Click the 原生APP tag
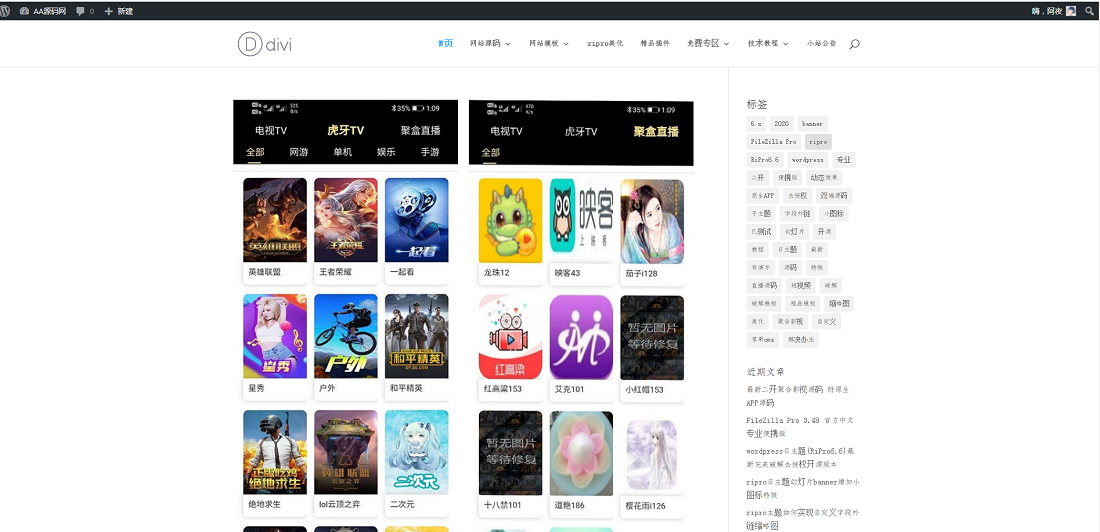This screenshot has height=532, width=1100. (x=763, y=196)
